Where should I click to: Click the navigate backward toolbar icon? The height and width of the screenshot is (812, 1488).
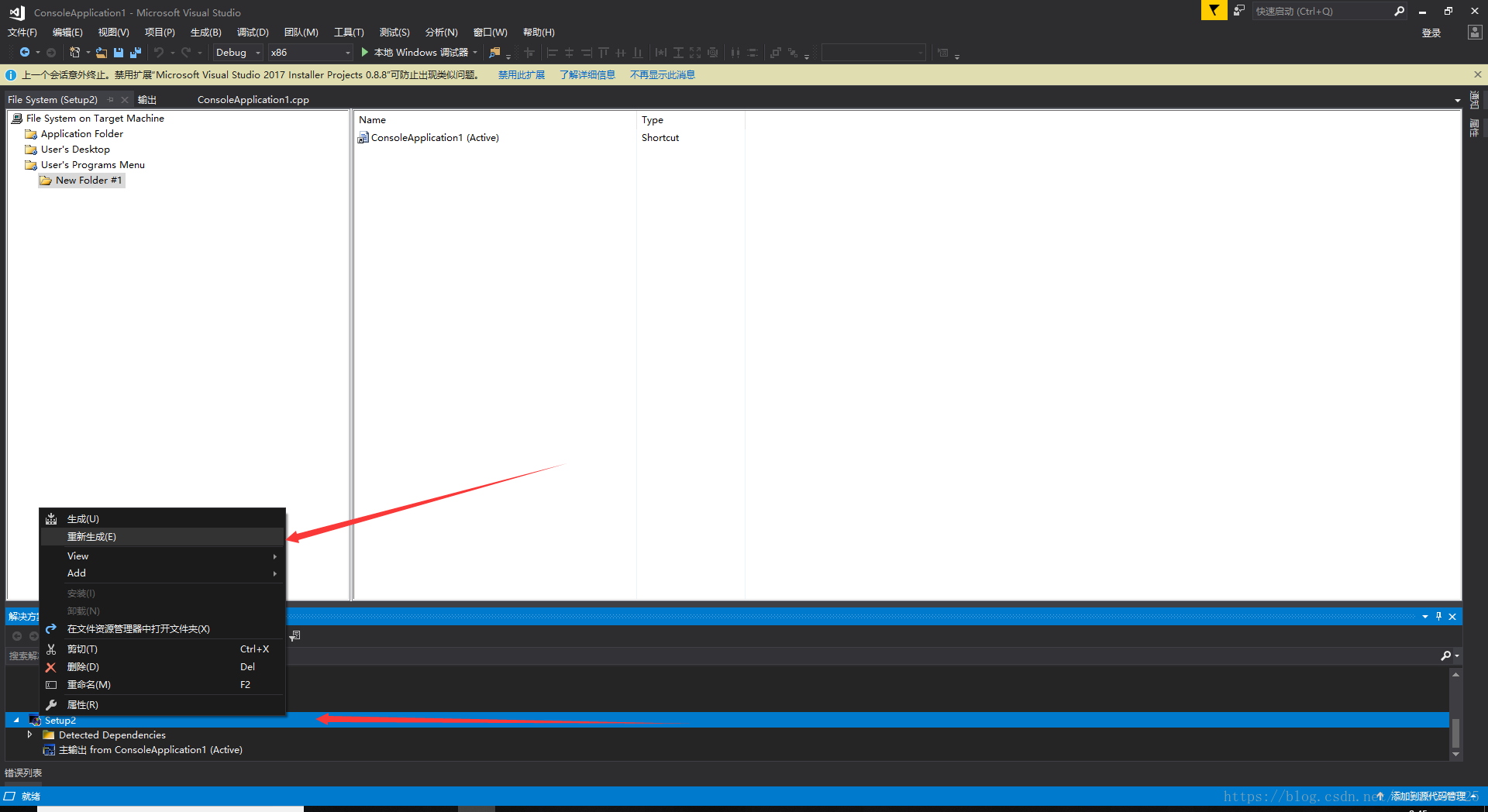click(x=25, y=53)
